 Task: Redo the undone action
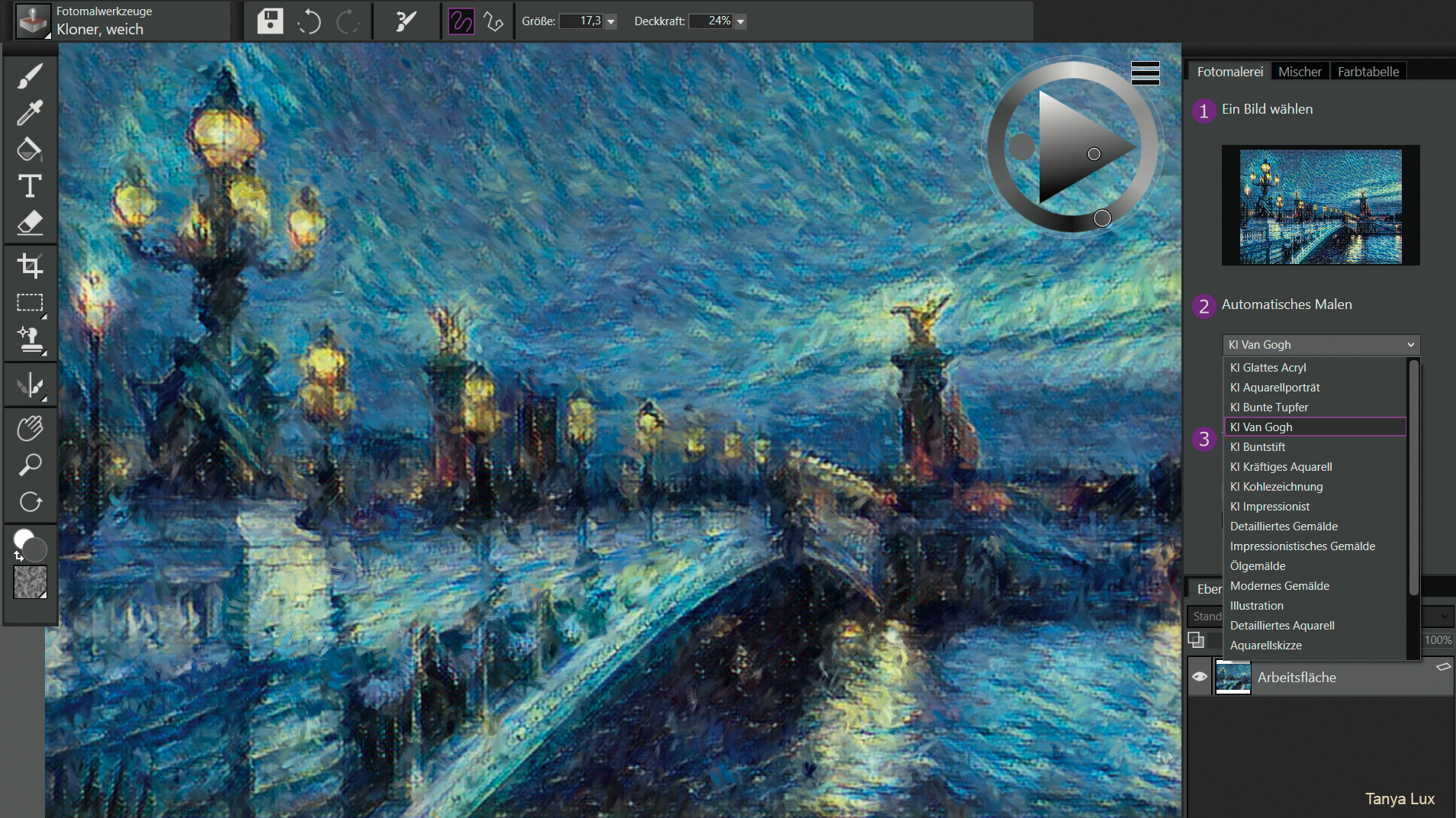click(x=348, y=21)
